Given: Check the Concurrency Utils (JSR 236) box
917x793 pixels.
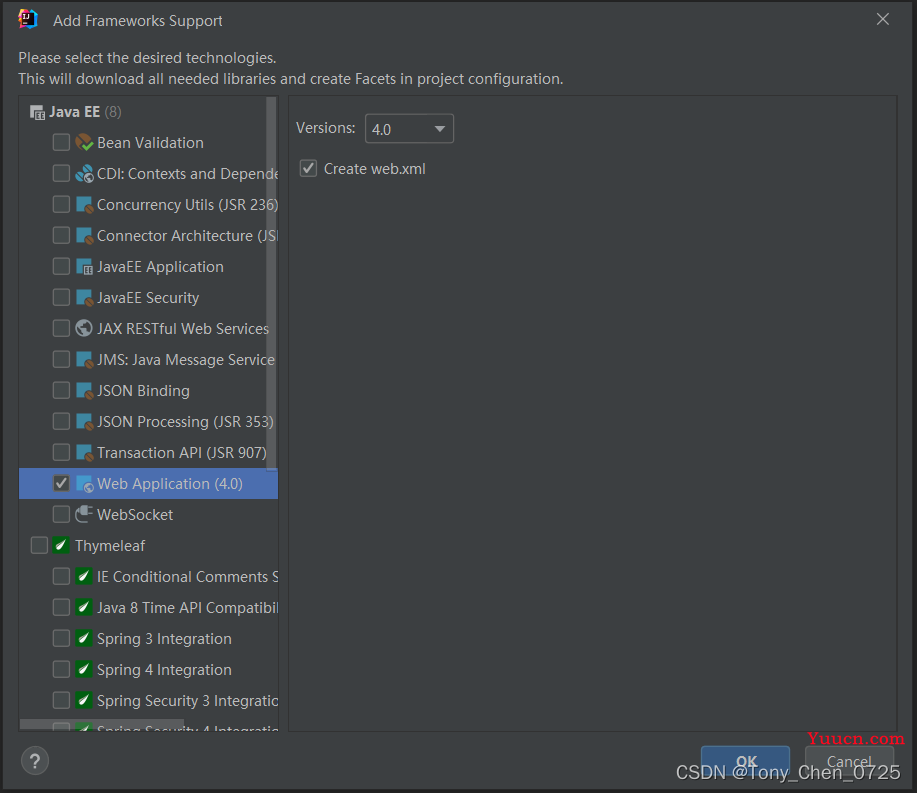Looking at the screenshot, I should pyautogui.click(x=61, y=204).
